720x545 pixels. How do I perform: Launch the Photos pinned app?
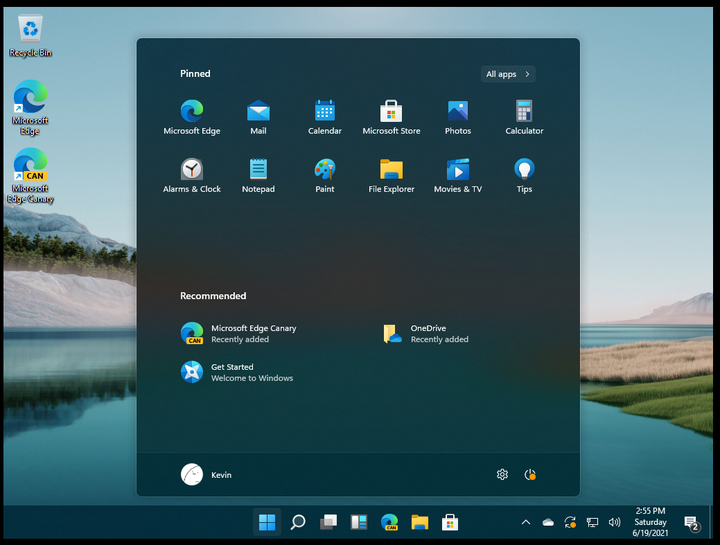458,117
